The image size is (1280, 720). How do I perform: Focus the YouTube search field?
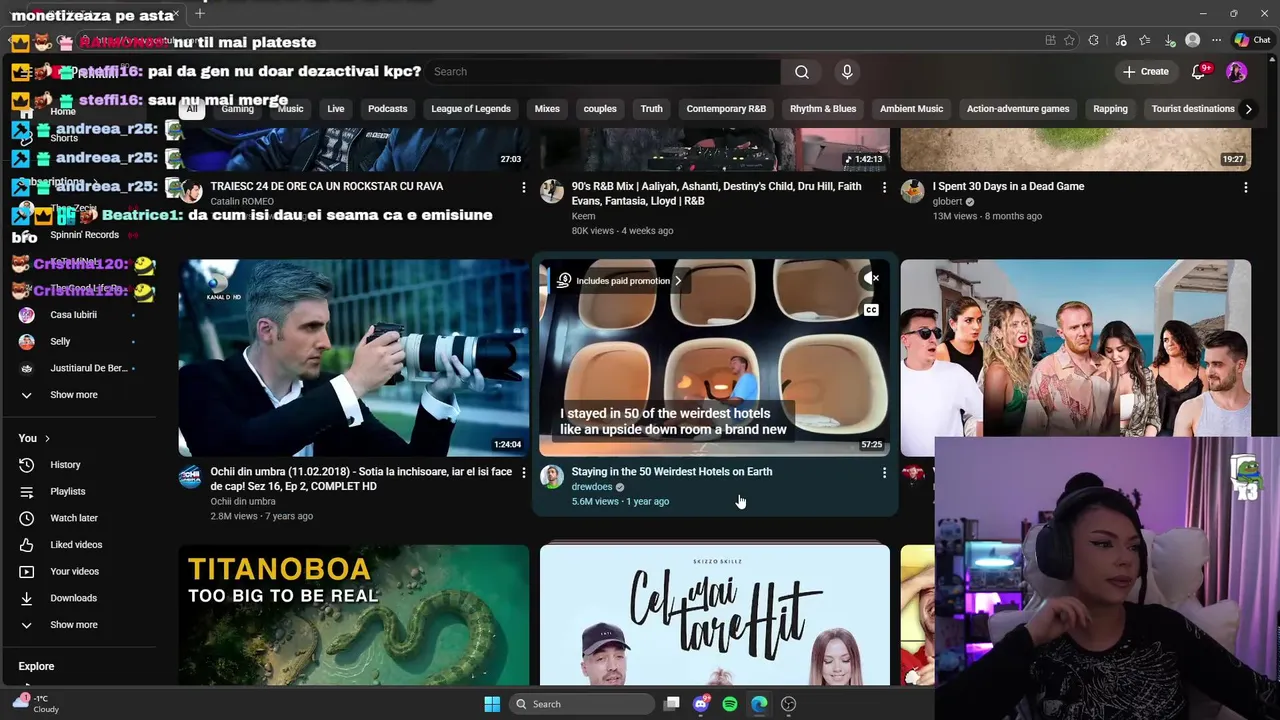tap(603, 72)
